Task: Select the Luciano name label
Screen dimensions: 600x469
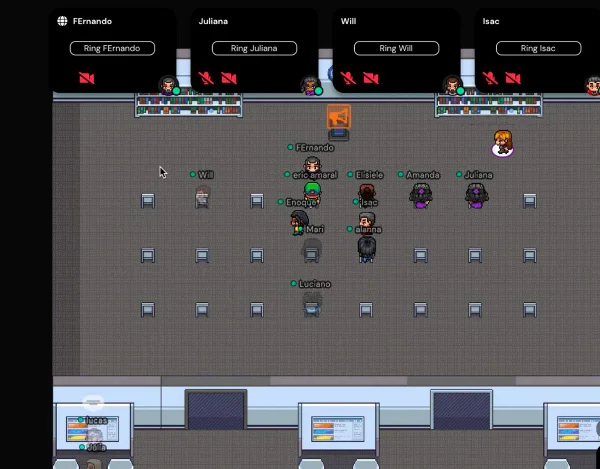Action: [315, 284]
